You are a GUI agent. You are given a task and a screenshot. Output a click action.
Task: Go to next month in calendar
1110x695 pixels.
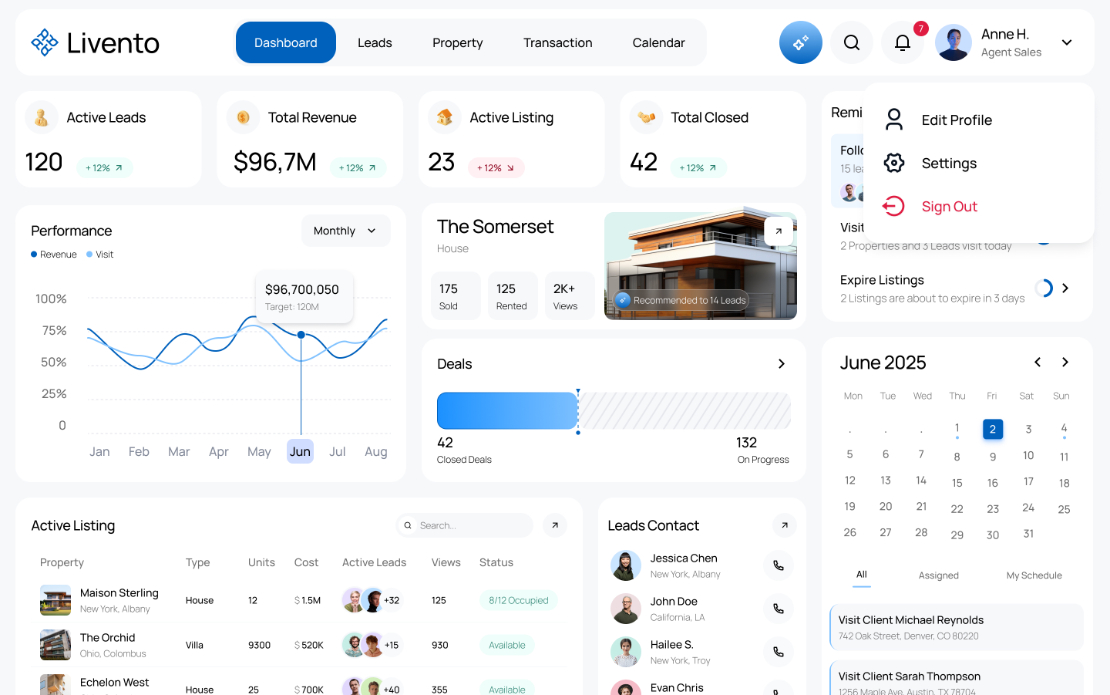[1065, 362]
